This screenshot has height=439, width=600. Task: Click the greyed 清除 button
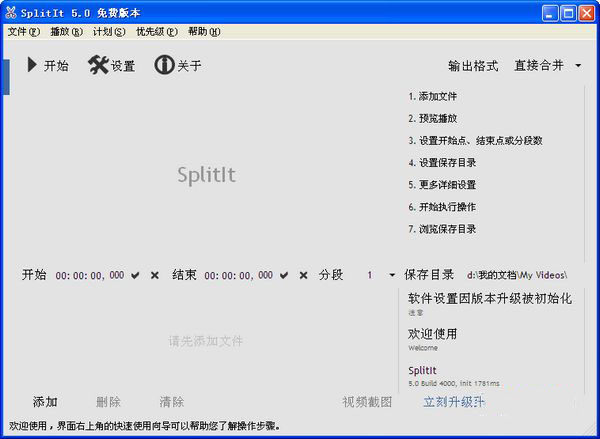[171, 402]
